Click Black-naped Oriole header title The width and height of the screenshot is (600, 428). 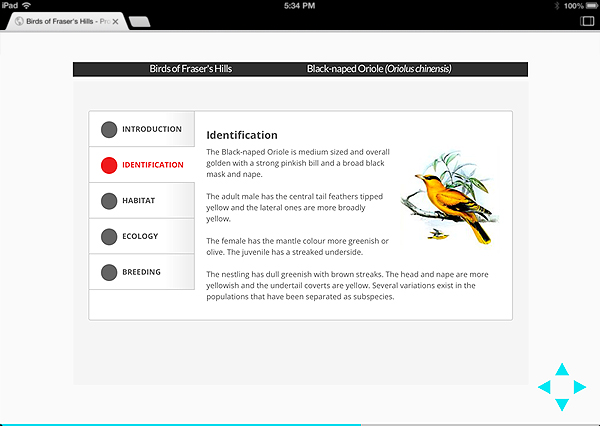(x=379, y=69)
